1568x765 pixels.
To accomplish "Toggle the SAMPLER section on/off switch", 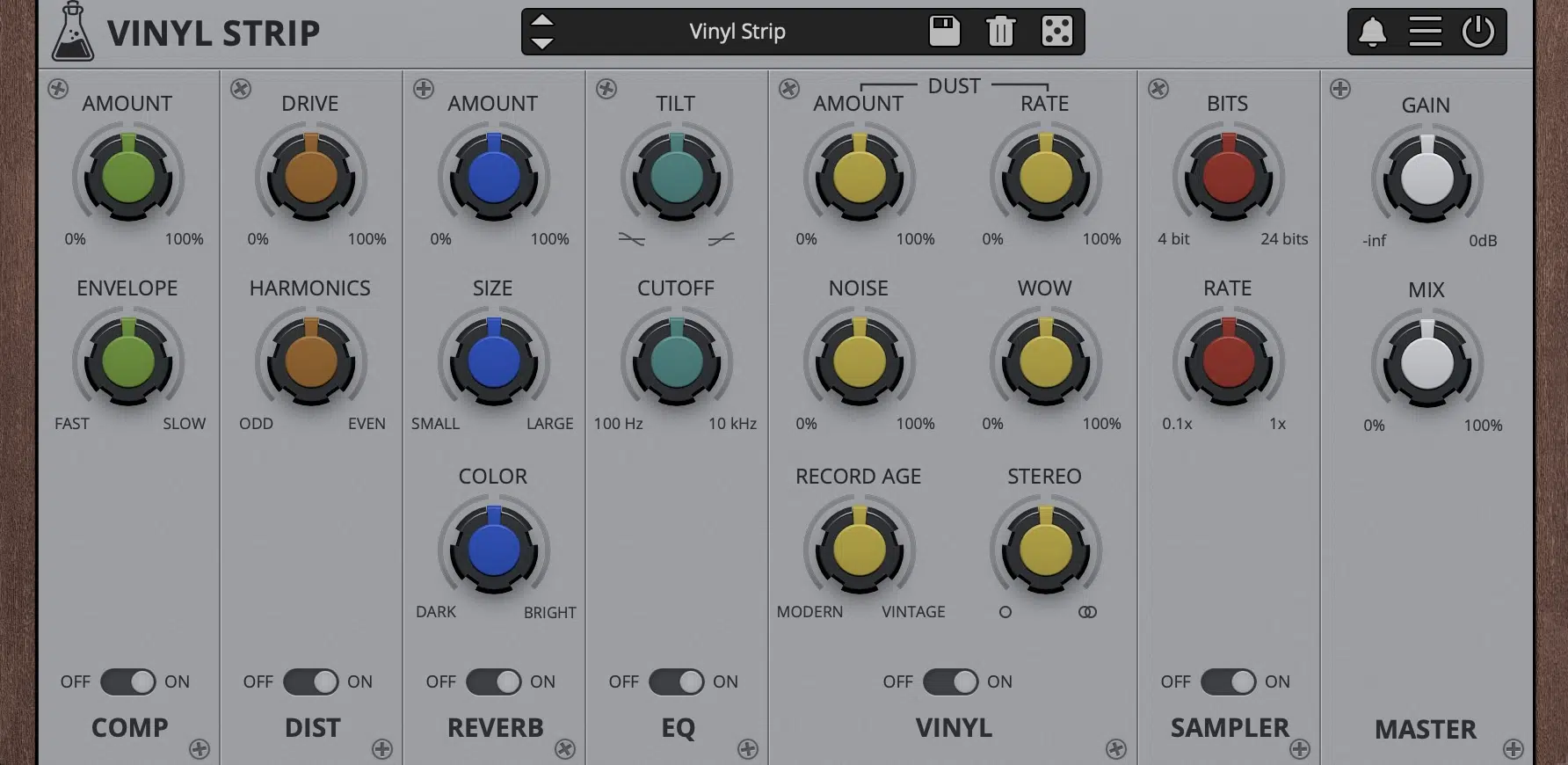I will (1229, 681).
